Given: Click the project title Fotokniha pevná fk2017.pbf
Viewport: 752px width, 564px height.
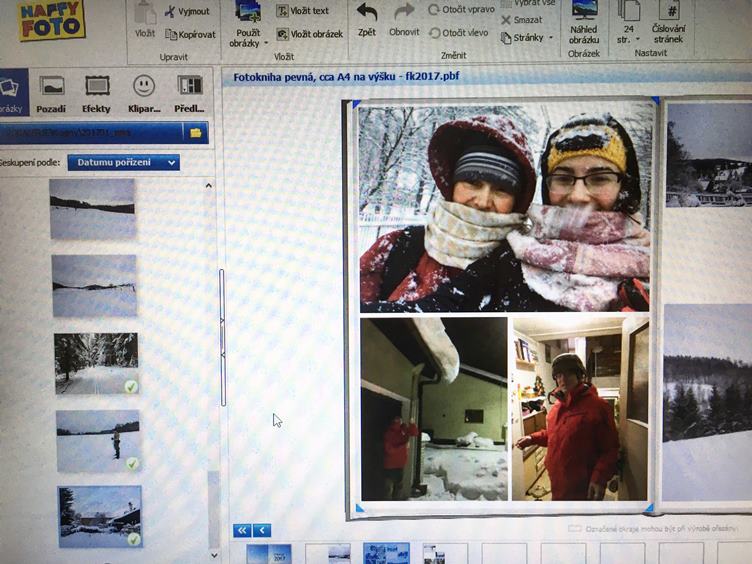Looking at the screenshot, I should click(346, 76).
